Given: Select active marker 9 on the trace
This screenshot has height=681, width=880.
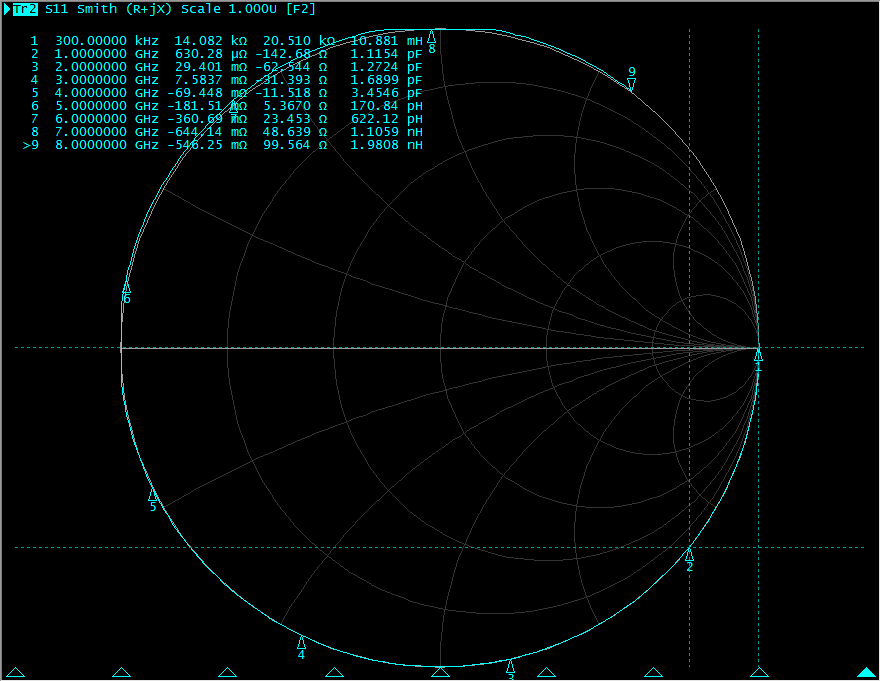Looking at the screenshot, I should click(x=631, y=84).
